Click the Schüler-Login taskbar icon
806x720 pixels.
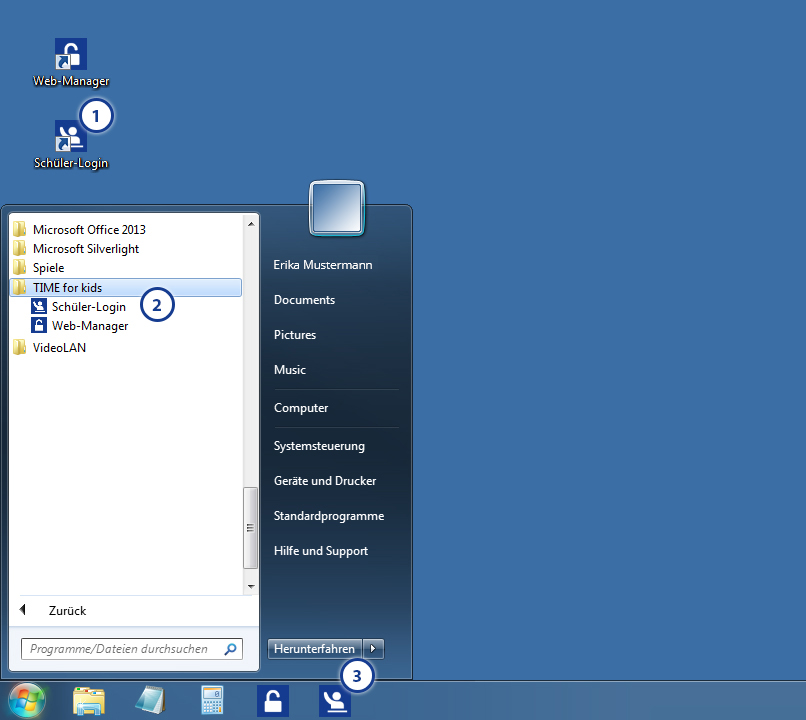[335, 700]
